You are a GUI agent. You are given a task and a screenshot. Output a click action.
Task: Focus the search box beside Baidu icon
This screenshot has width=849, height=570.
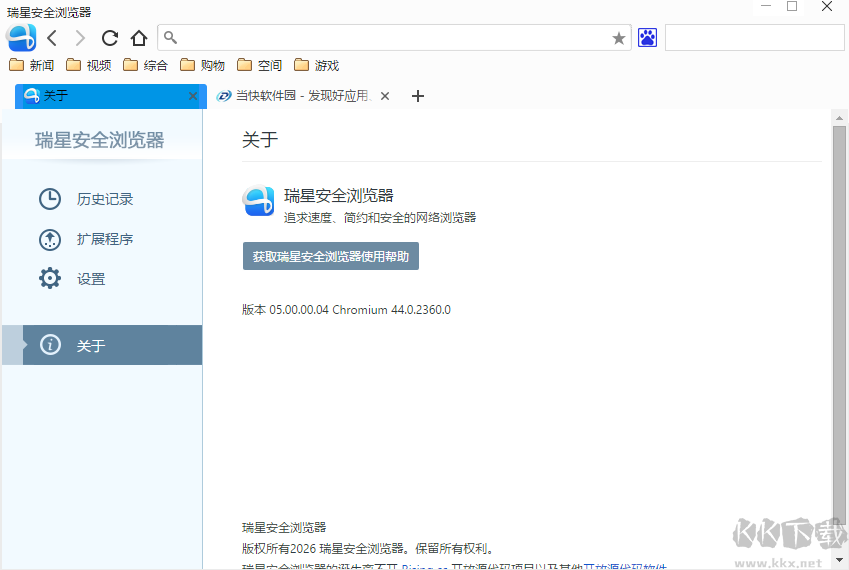754,37
